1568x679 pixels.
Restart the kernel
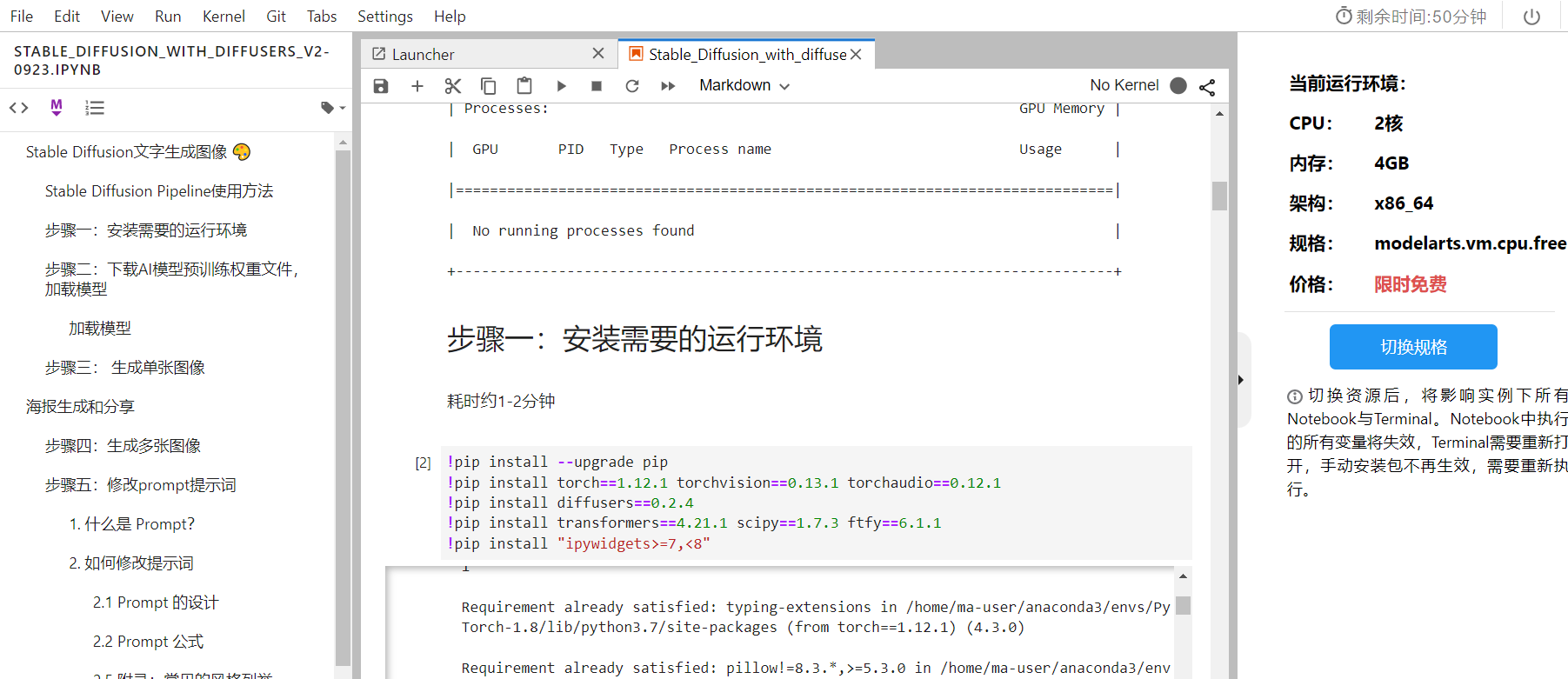(x=632, y=86)
